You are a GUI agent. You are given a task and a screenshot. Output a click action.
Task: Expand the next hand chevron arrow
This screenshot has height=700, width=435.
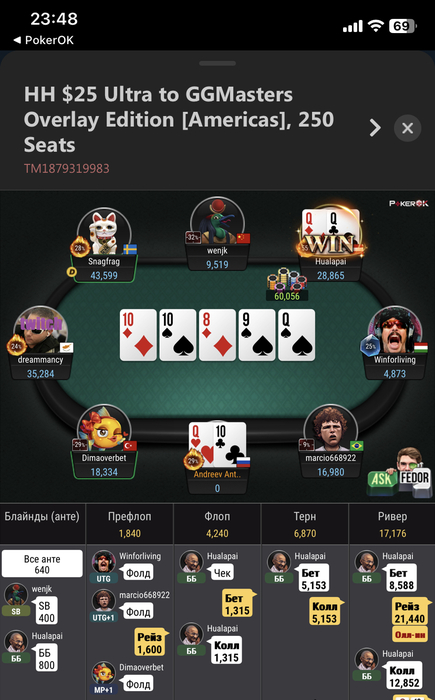[375, 128]
